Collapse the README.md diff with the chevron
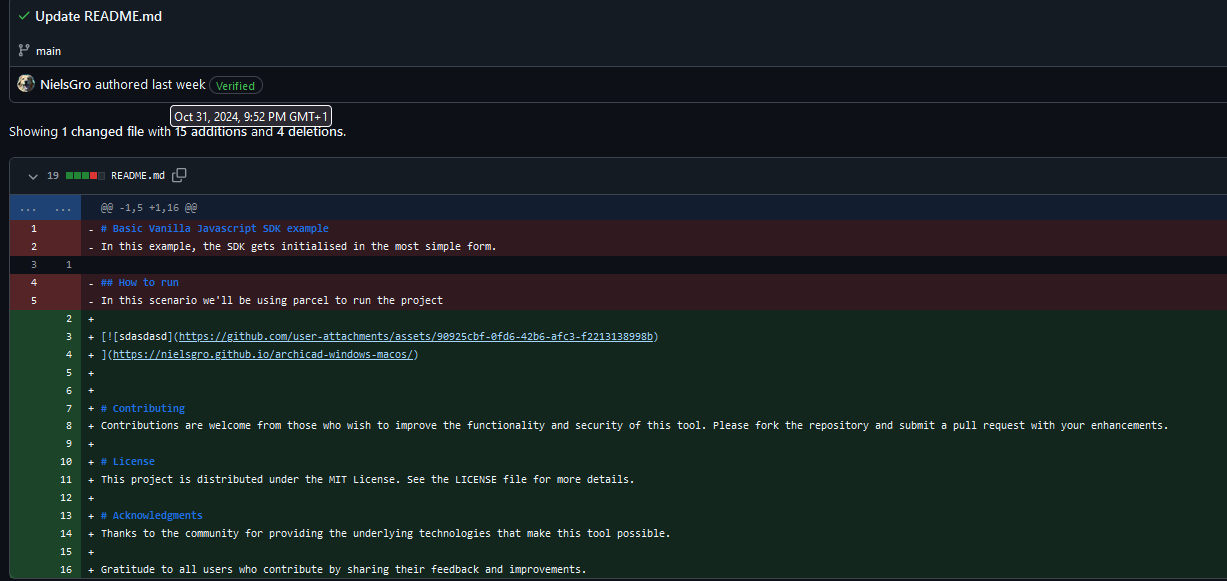 pyautogui.click(x=33, y=175)
